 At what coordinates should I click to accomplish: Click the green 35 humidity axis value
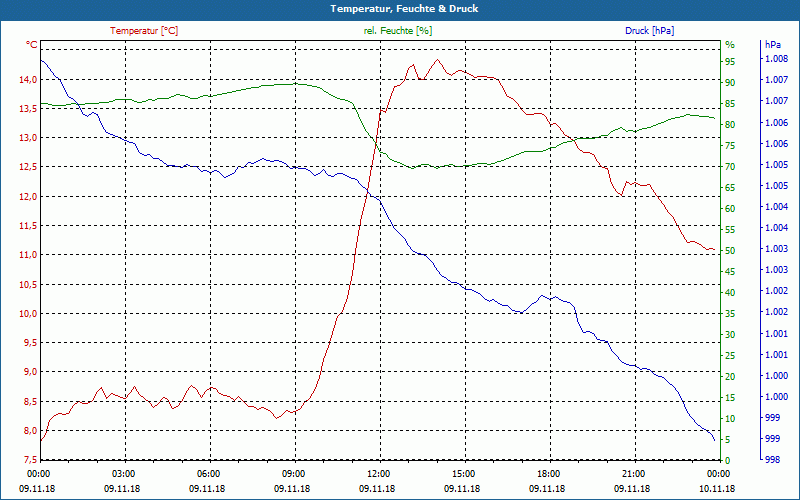pos(730,313)
